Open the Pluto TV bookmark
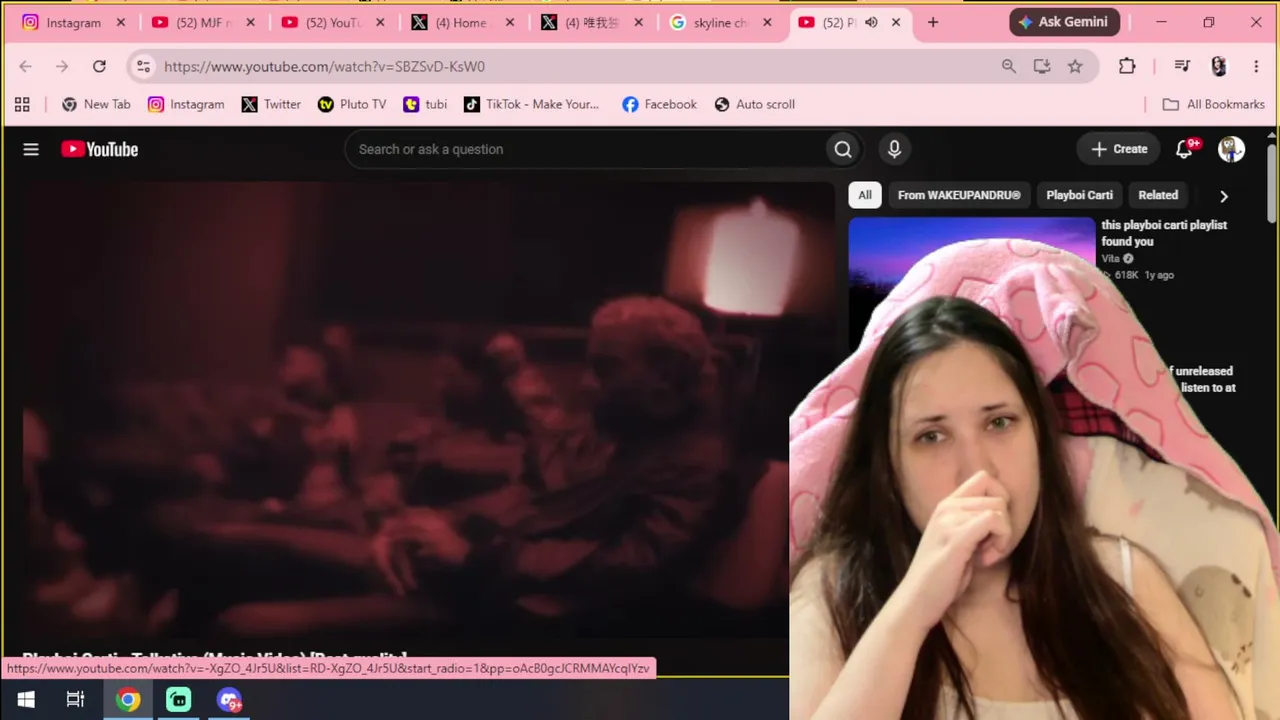 [352, 104]
